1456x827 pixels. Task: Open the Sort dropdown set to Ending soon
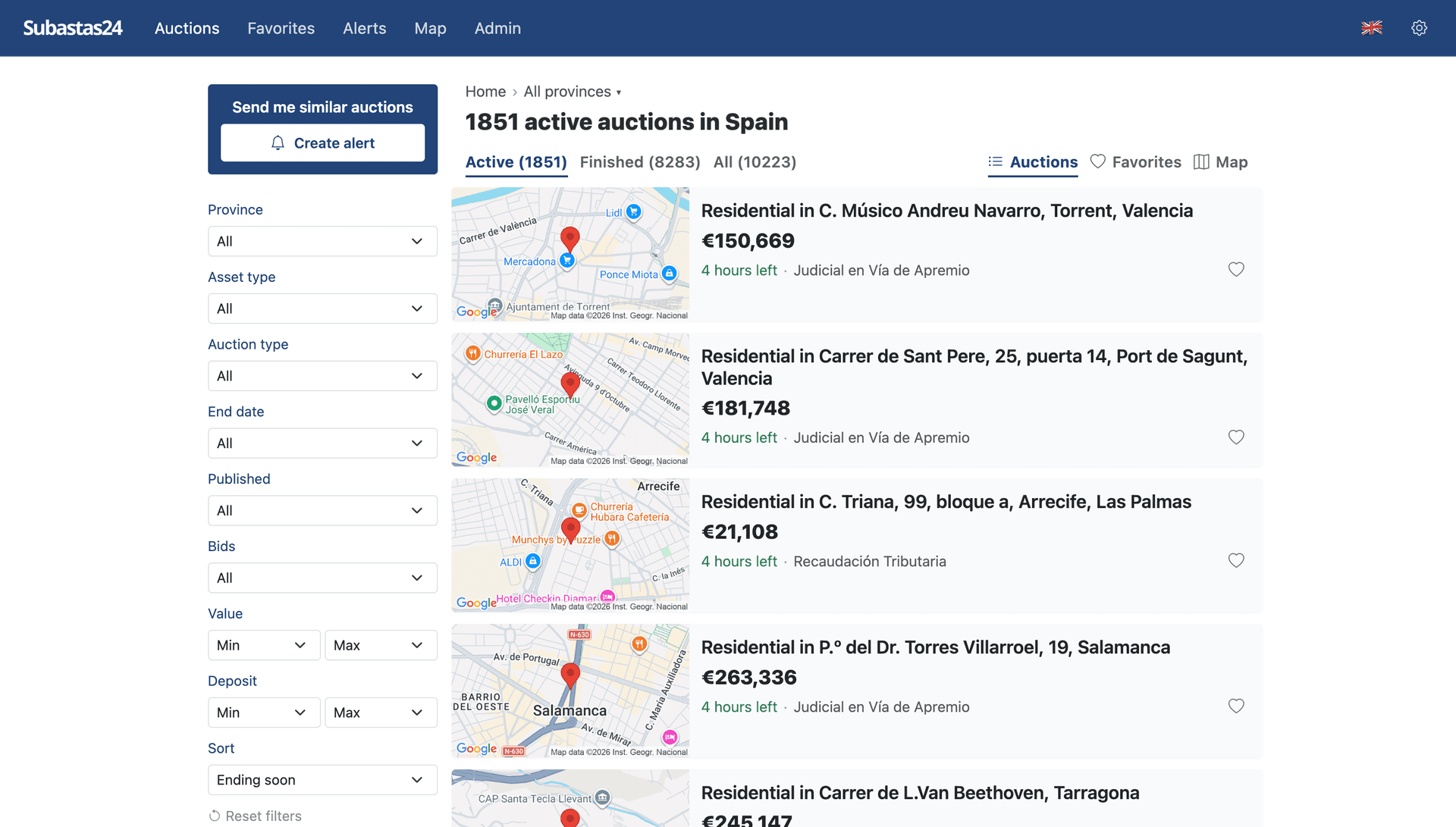(322, 780)
